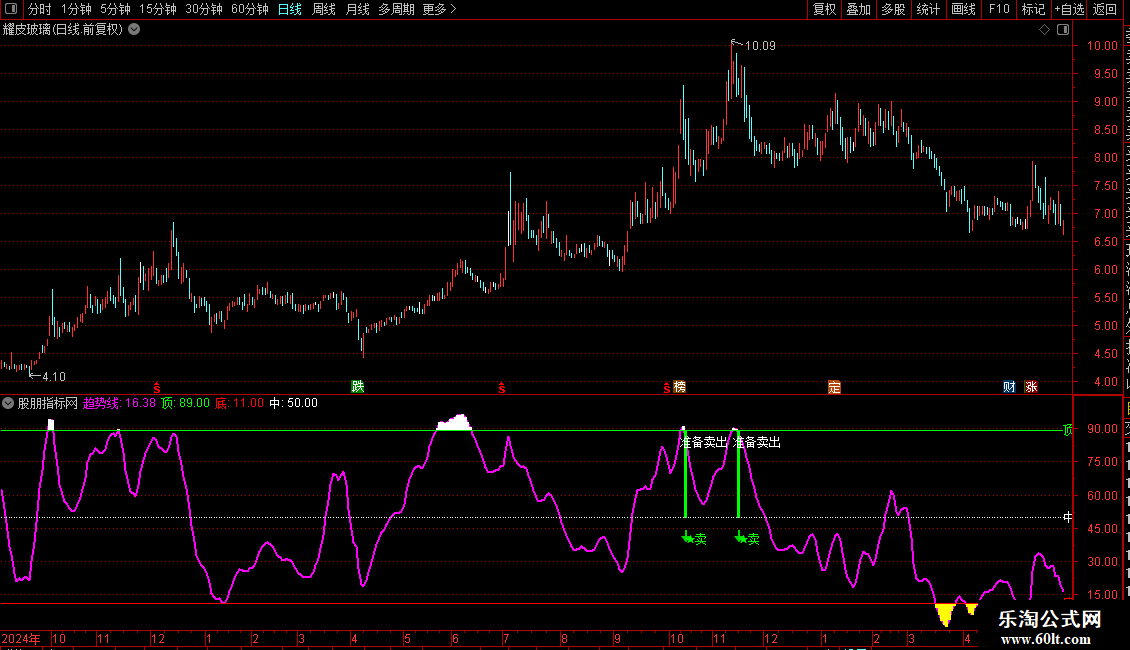Click the 叠加 overlay button
Viewport: 1130px width, 650px height.
coord(858,9)
